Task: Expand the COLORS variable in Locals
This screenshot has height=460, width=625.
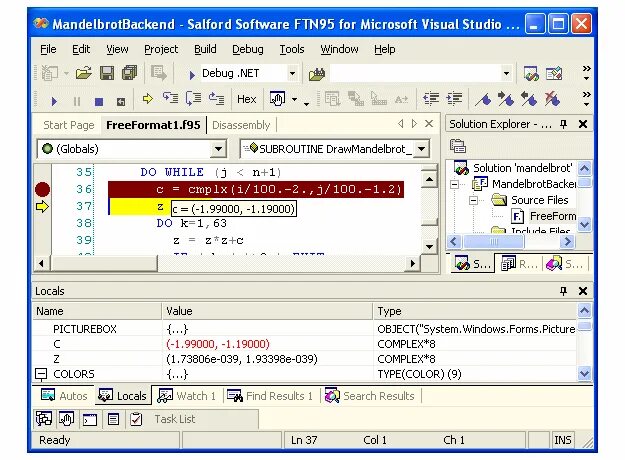Action: coord(41,374)
